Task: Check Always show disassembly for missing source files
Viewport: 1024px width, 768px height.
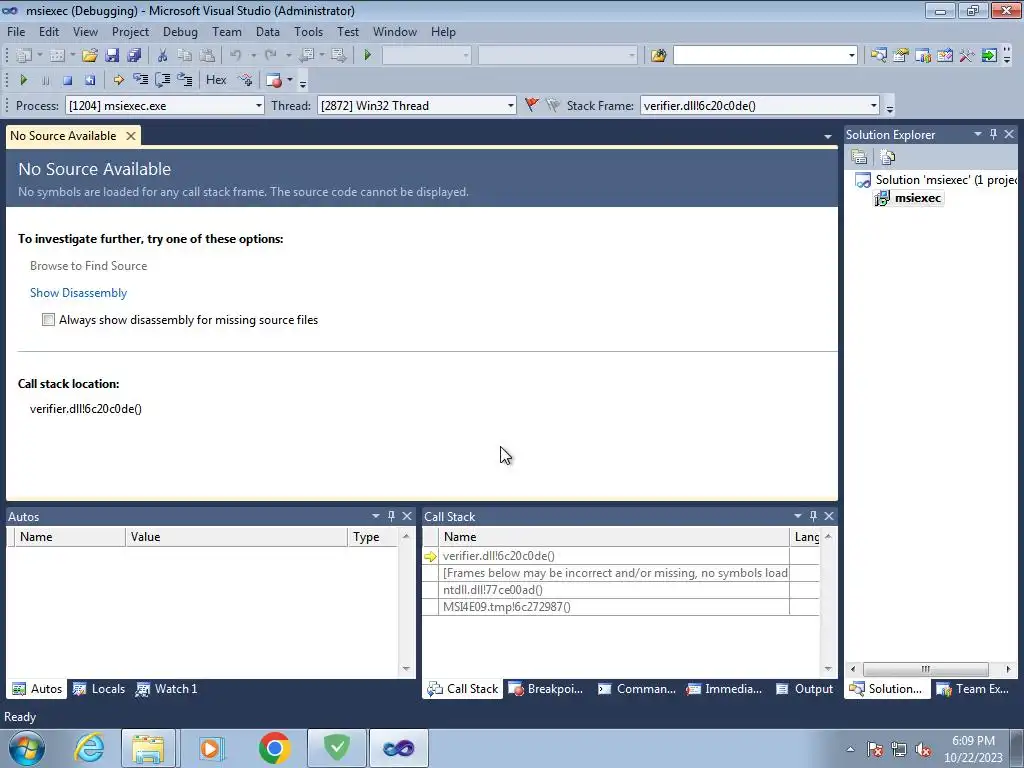Action: [48, 319]
